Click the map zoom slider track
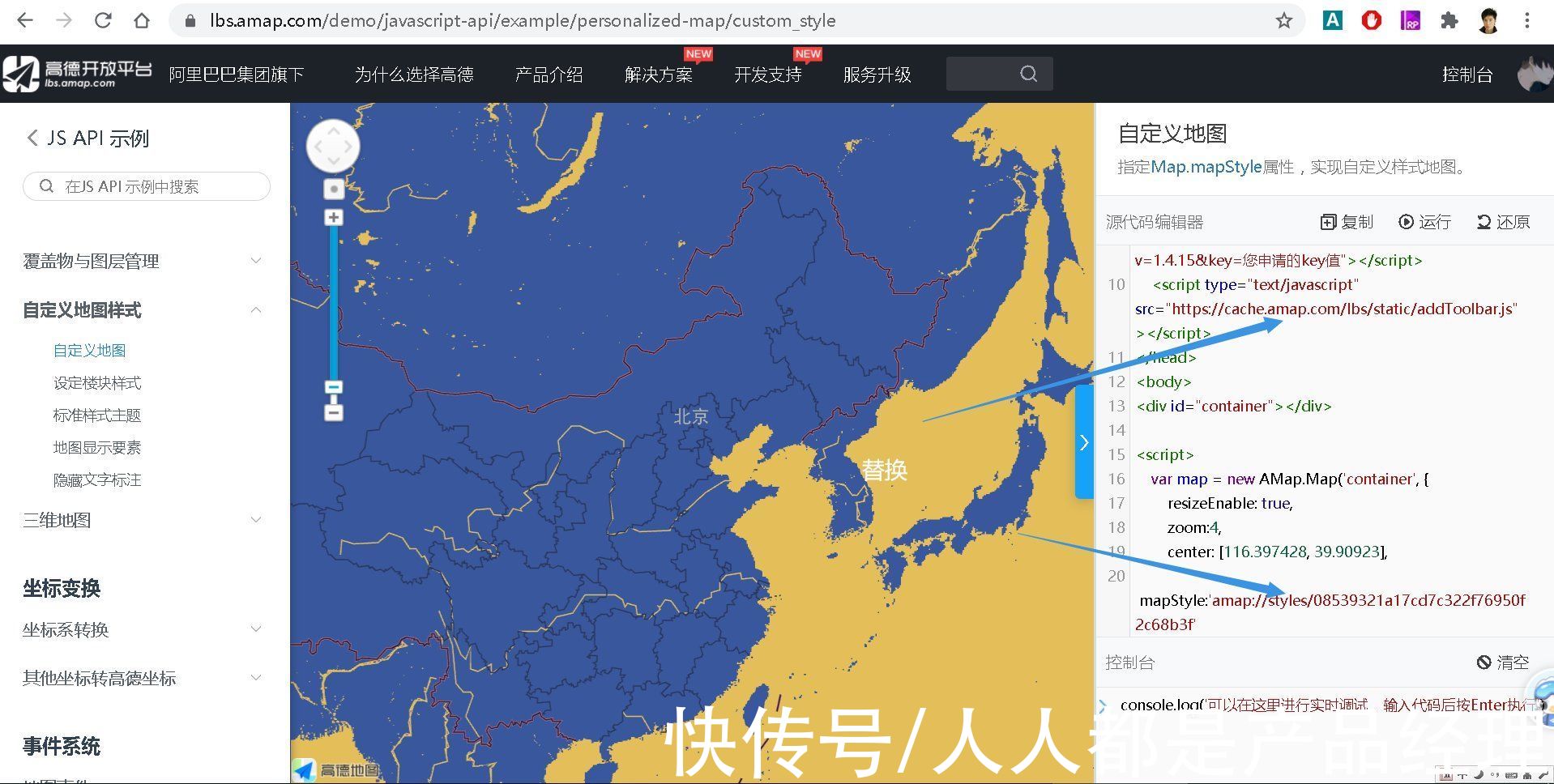Image resolution: width=1554 pixels, height=784 pixels. (x=333, y=304)
